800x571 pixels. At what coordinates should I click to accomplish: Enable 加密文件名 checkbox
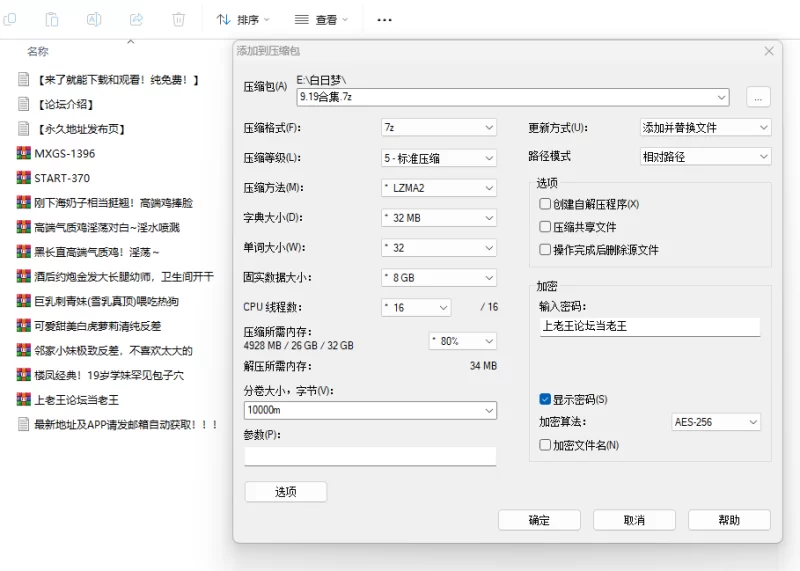click(x=545, y=445)
